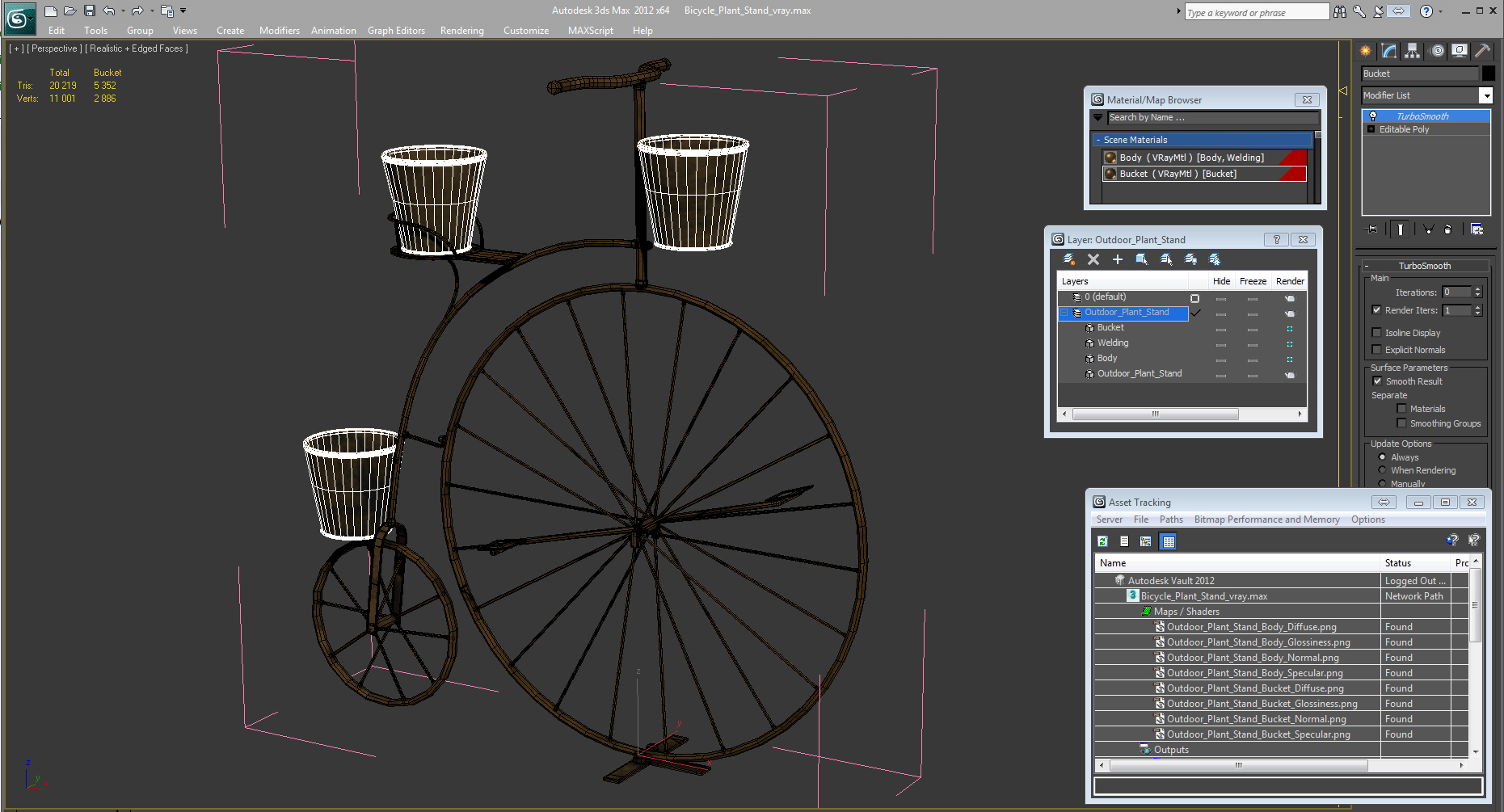The image size is (1504, 812).
Task: Click Asset Tracking Status Log icon
Action: pos(1124,541)
